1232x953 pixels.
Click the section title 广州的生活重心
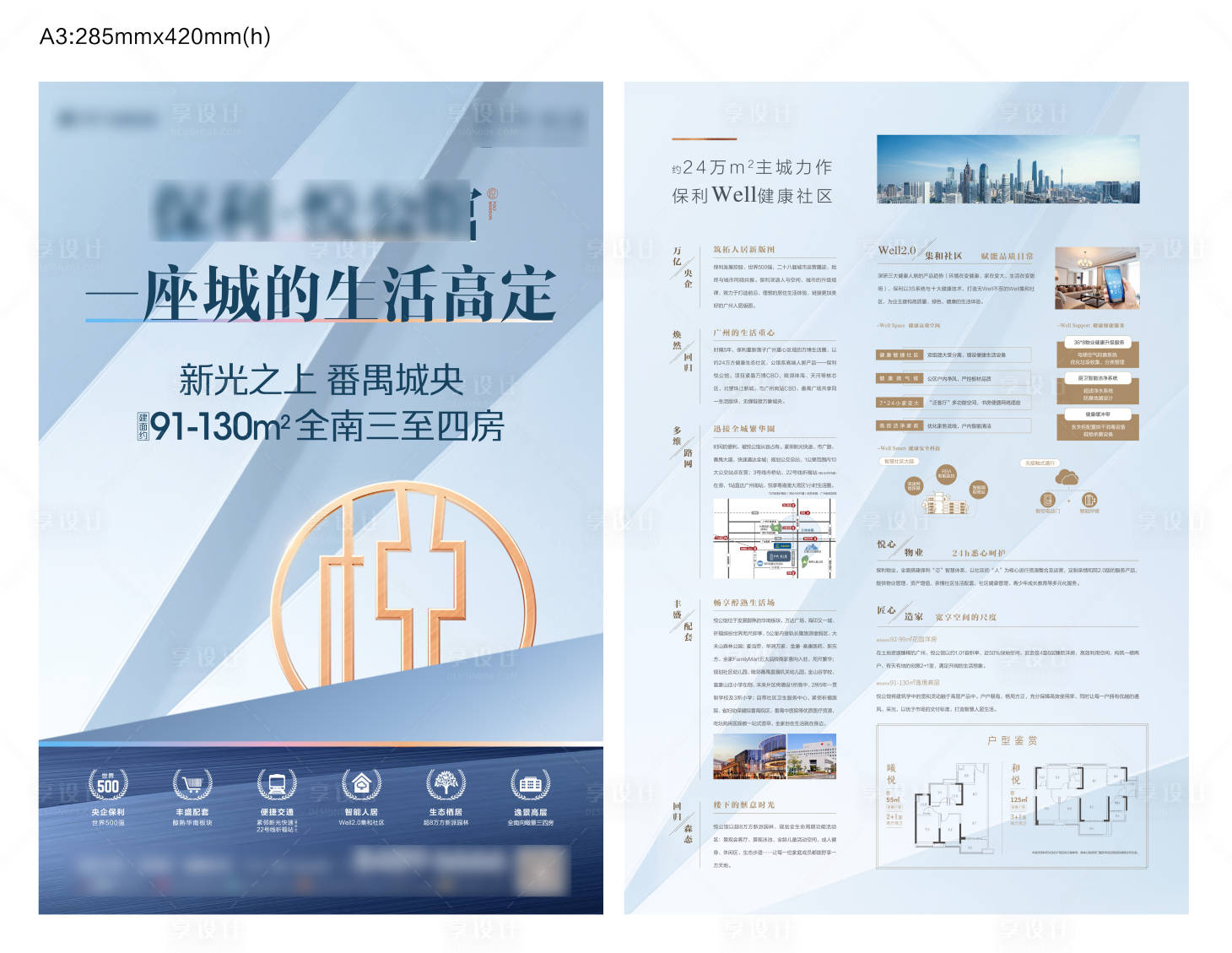pos(743,333)
